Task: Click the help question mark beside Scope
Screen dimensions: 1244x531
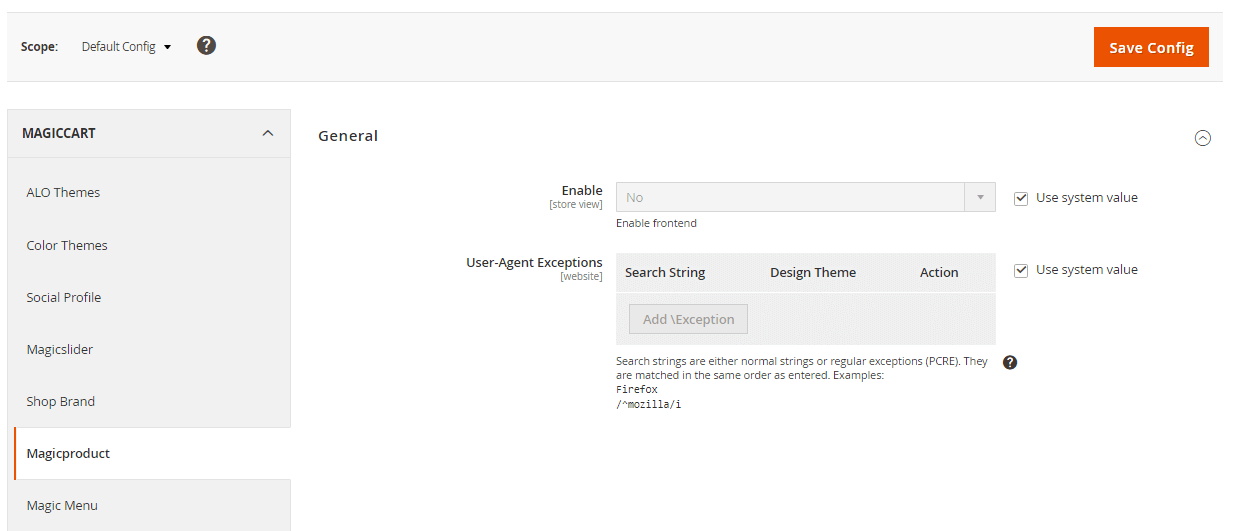Action: tap(206, 46)
